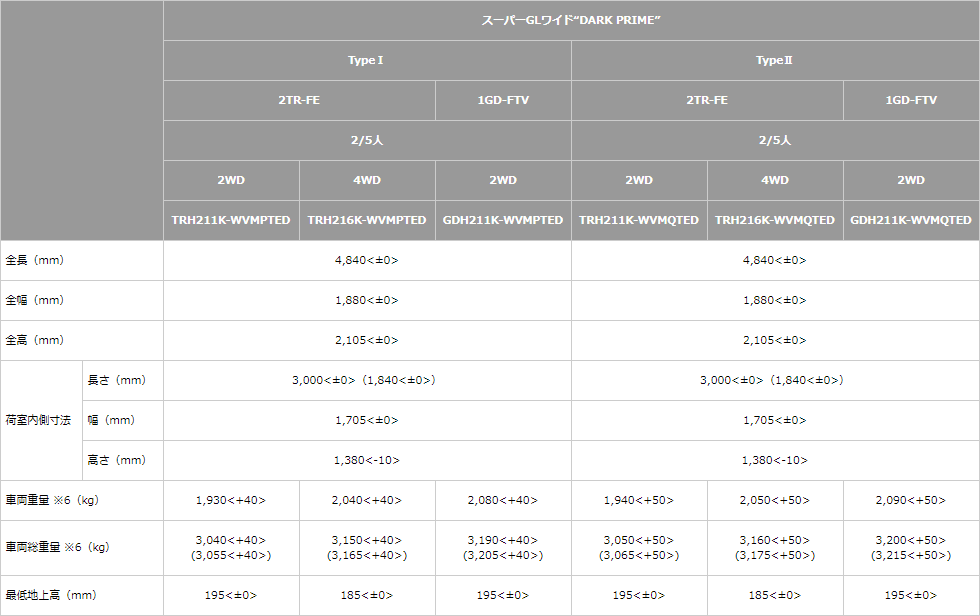The image size is (980, 616).
Task: Select the Type II 1,880<±0> width value
Action: point(775,300)
